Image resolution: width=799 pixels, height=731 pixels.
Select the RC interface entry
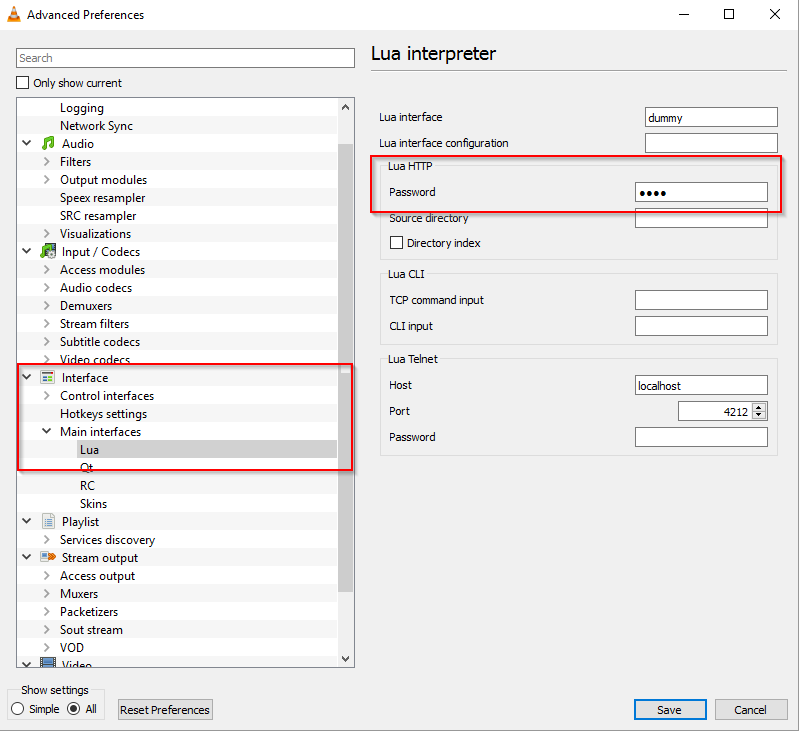pos(87,485)
